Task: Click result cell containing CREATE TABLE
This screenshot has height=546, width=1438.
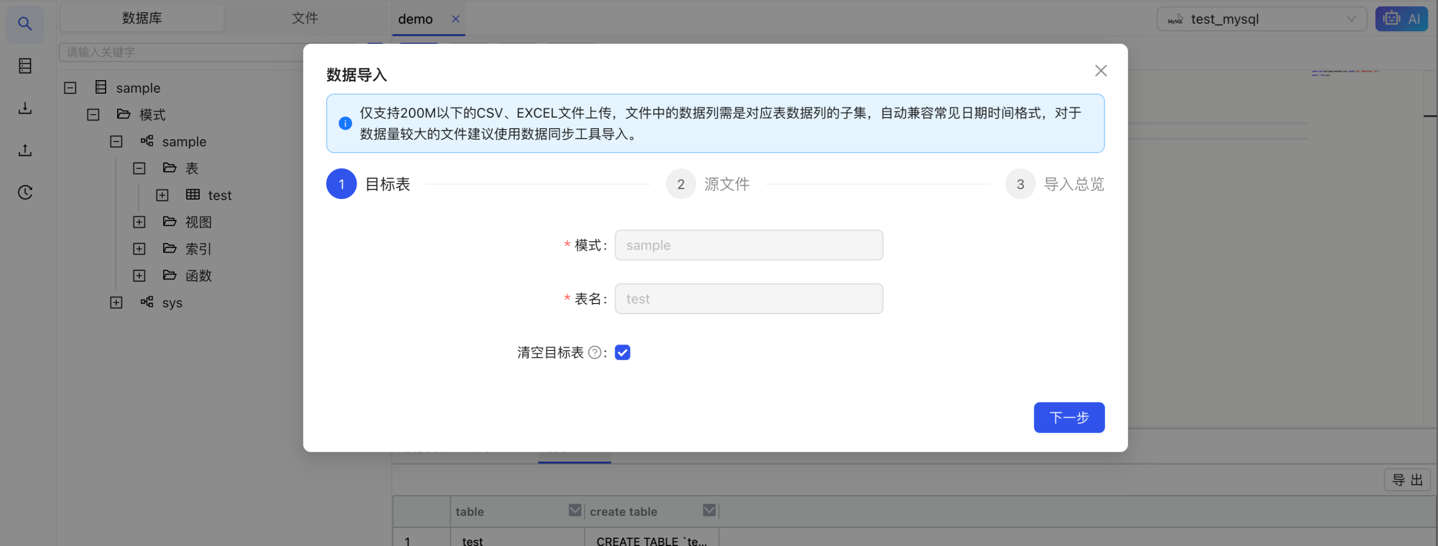Action: point(651,541)
